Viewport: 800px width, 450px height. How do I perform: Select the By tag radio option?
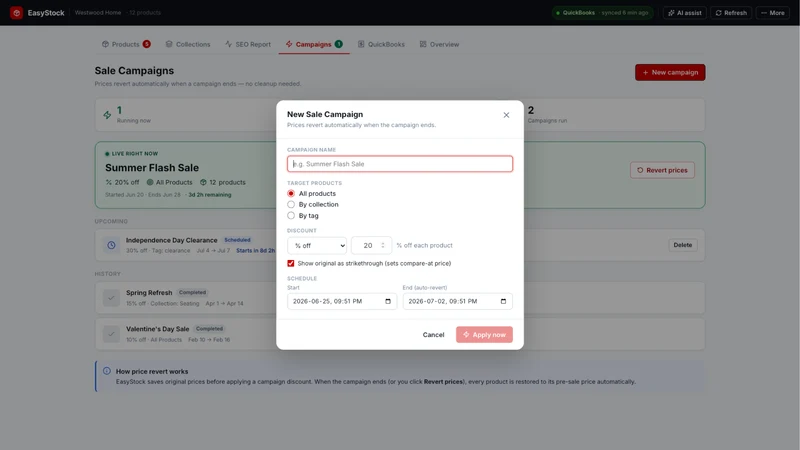pyautogui.click(x=291, y=215)
